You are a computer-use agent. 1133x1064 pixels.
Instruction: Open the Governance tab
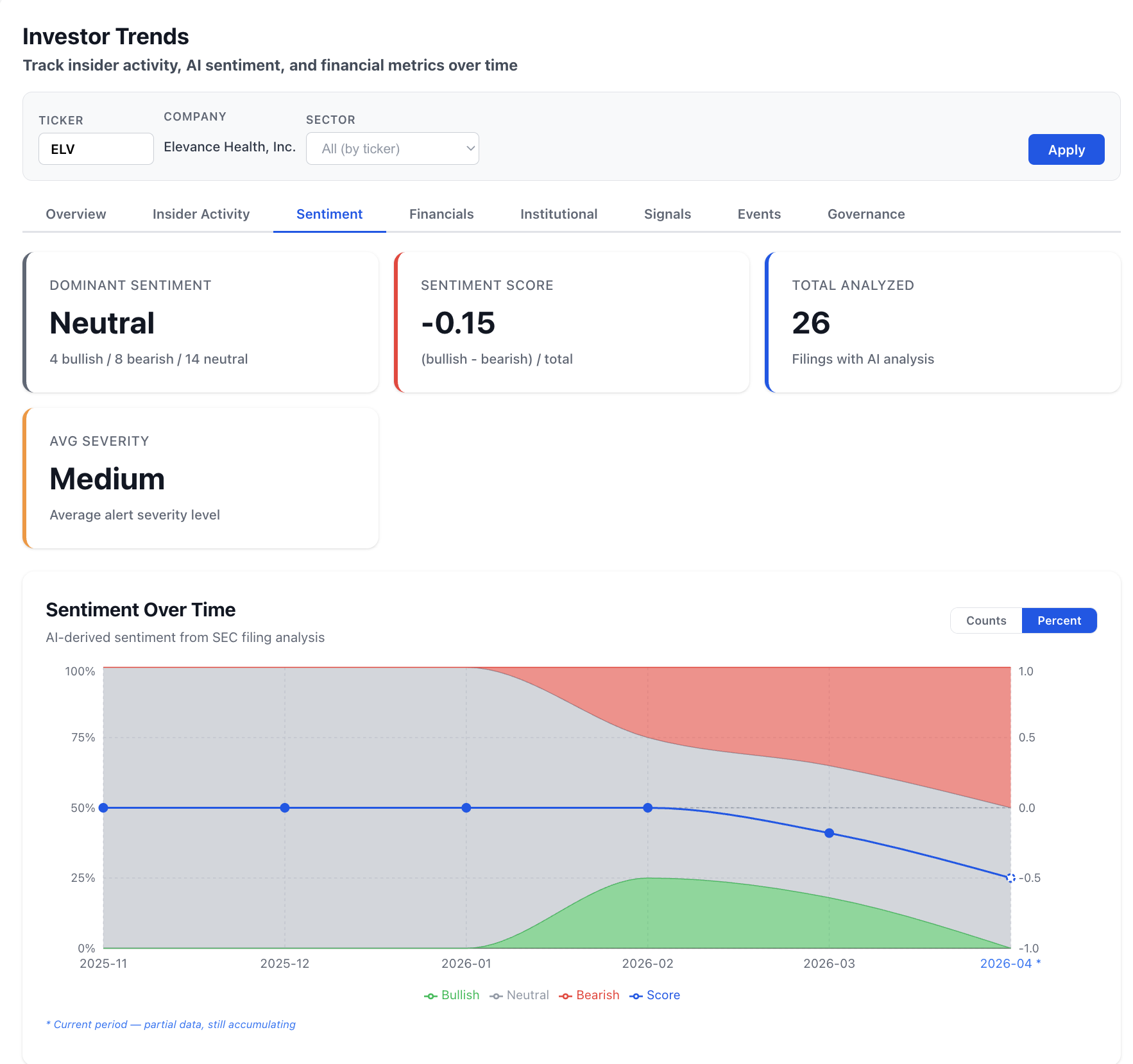click(865, 214)
